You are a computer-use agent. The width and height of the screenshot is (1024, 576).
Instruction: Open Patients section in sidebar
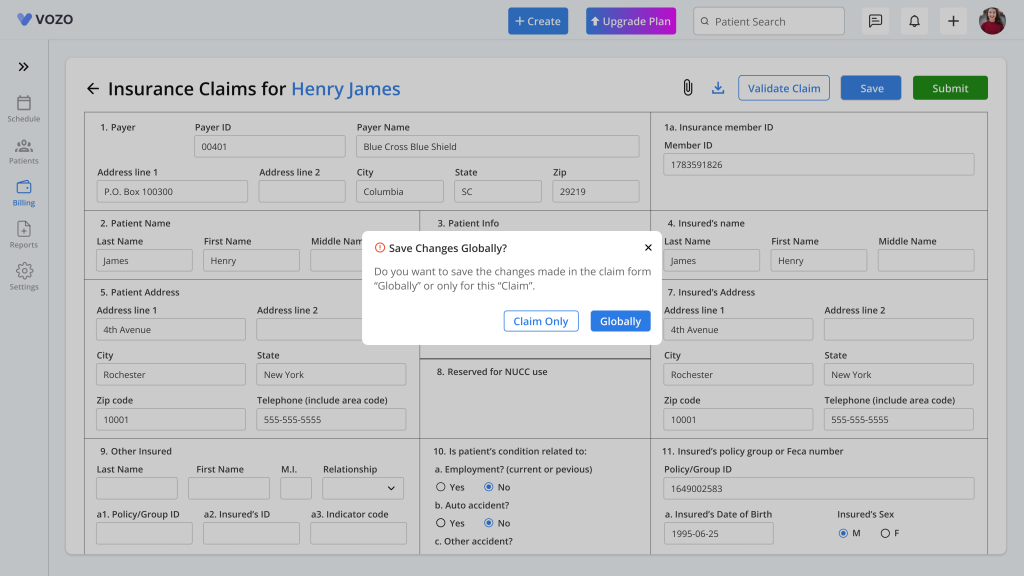coord(24,152)
